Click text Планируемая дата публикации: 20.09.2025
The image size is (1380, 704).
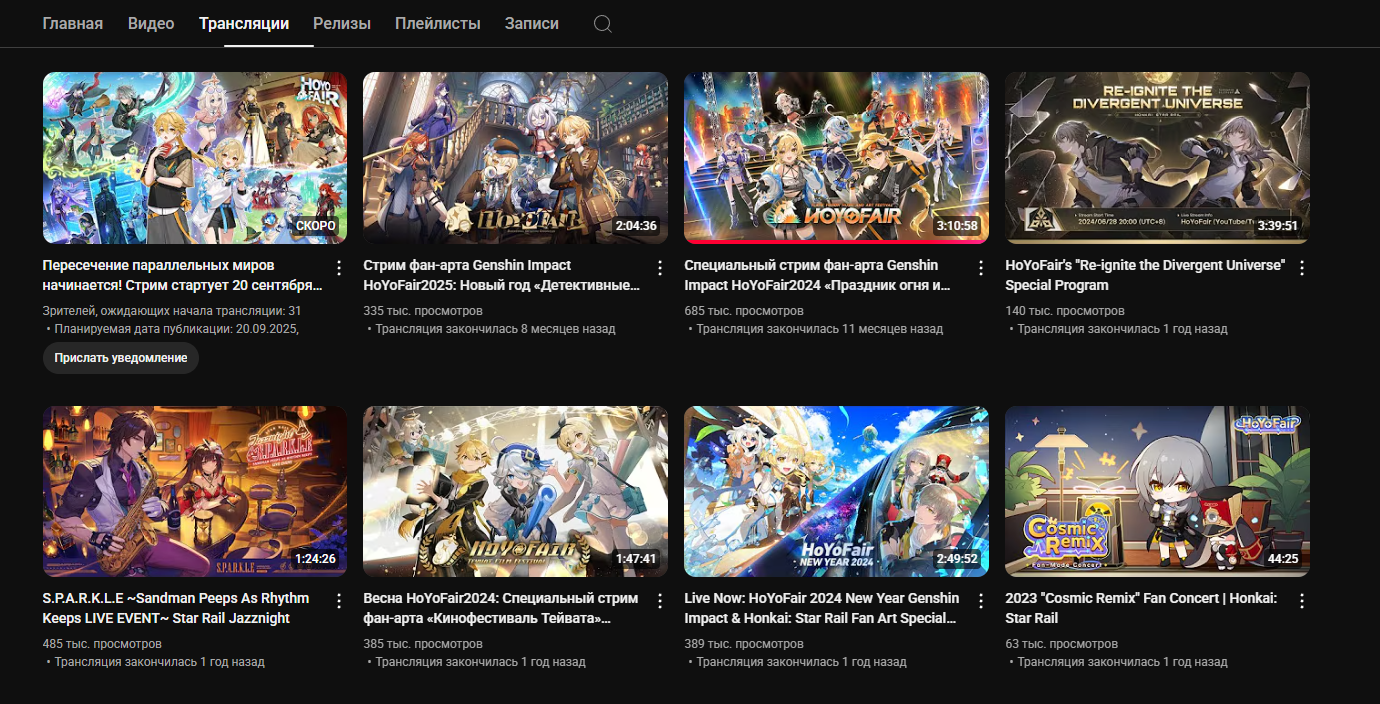click(x=177, y=328)
